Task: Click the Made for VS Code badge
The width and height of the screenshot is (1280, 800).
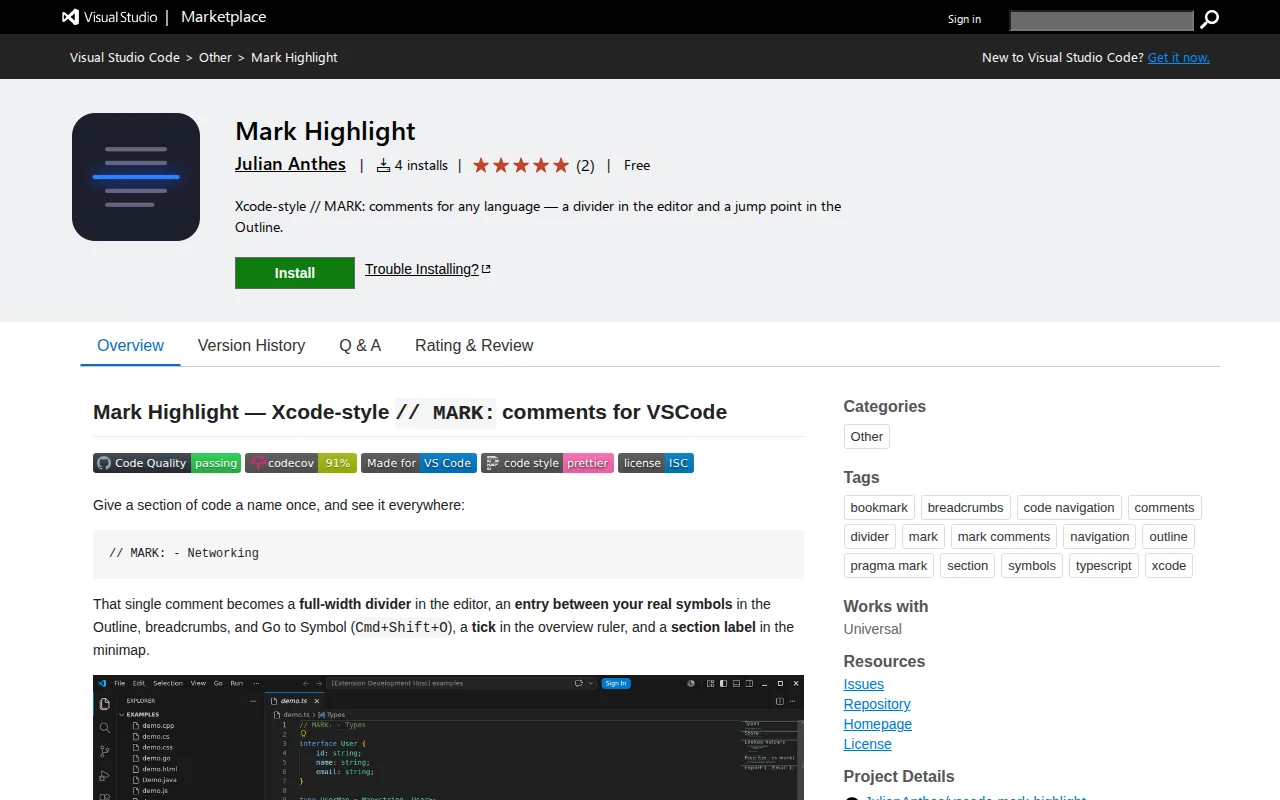Action: click(419, 463)
